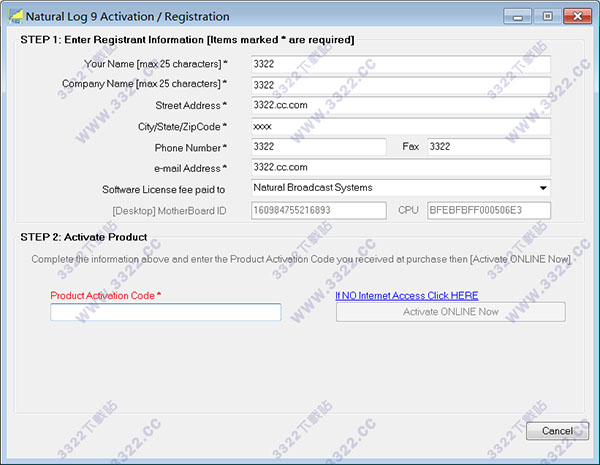Click the Company Name input field
The image size is (600, 465).
(x=401, y=85)
